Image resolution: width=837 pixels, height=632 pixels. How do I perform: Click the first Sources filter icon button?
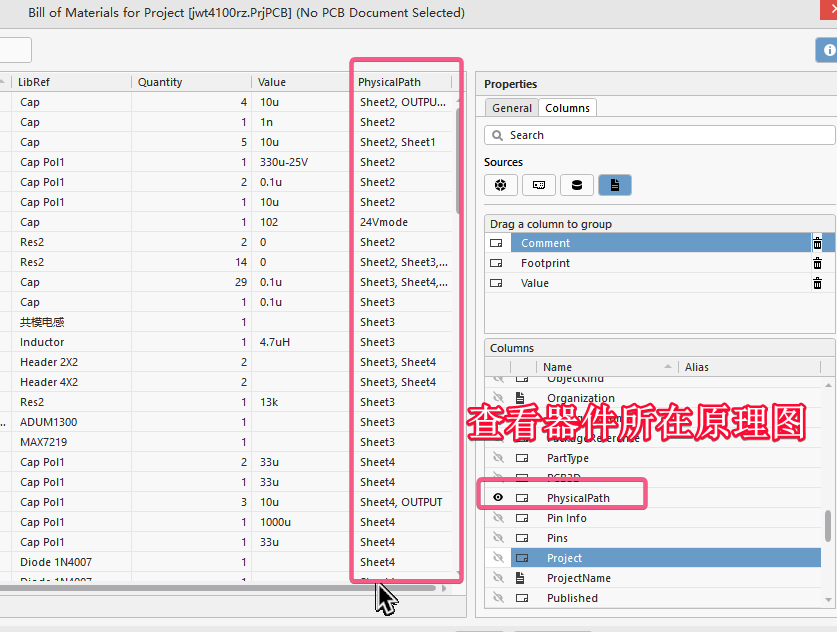(x=500, y=184)
